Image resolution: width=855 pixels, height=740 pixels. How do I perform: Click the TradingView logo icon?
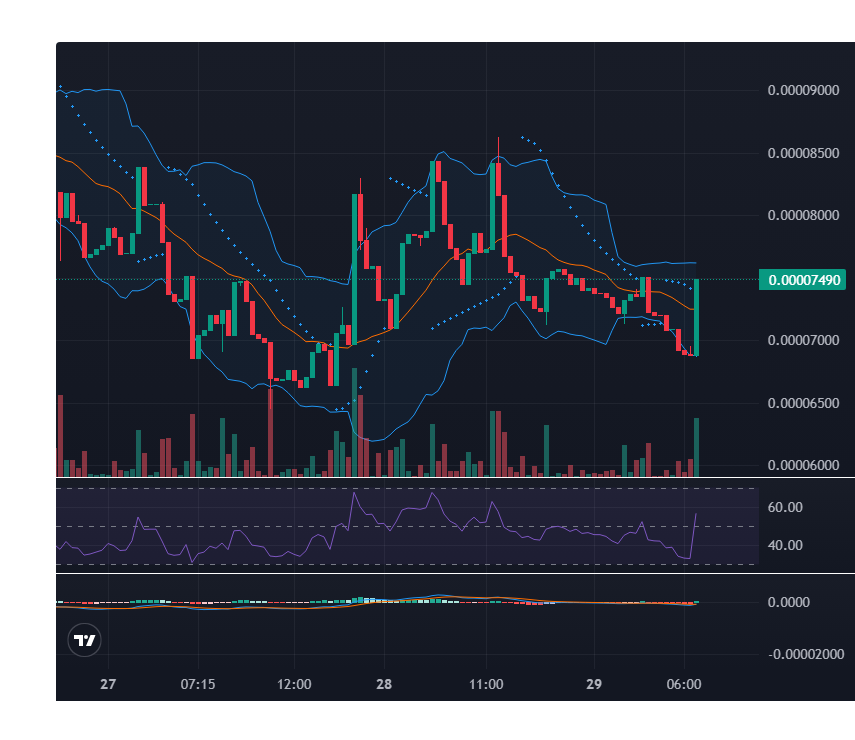pos(85,640)
